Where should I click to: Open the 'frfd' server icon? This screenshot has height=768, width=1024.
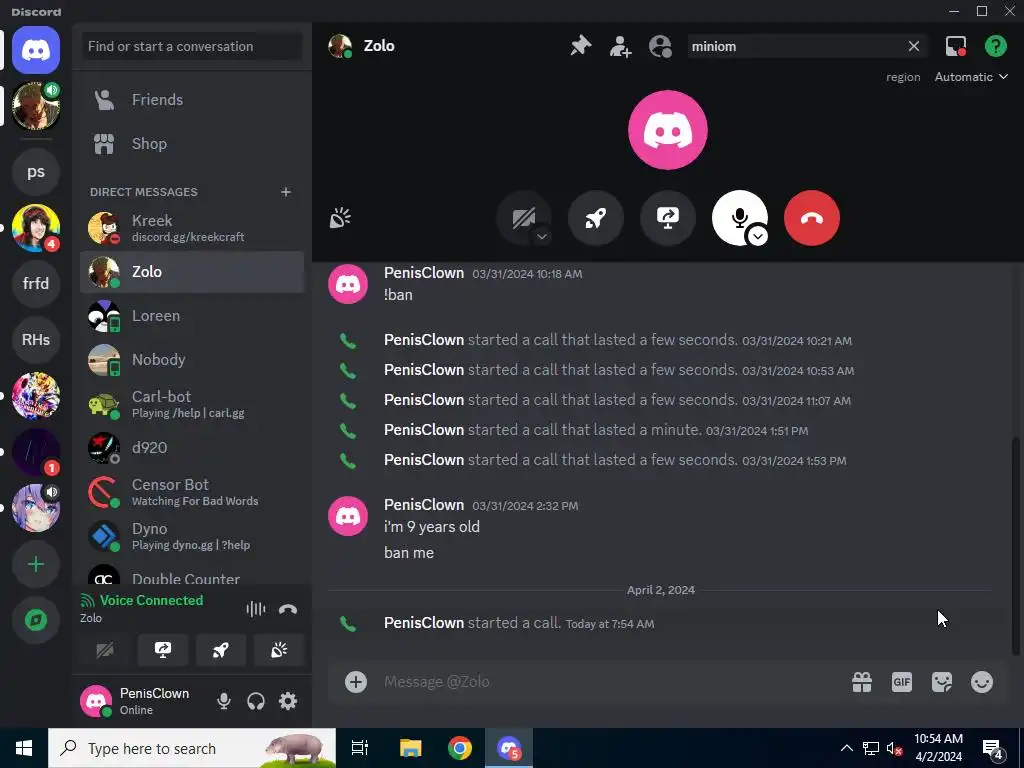36,283
